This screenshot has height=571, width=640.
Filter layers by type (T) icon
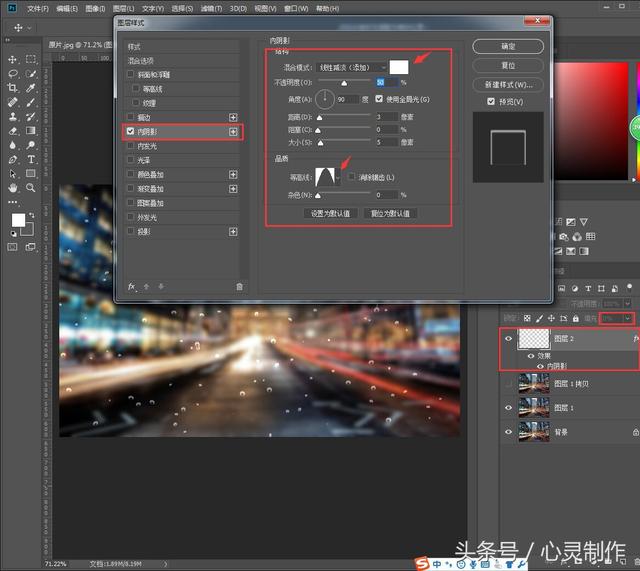click(588, 289)
